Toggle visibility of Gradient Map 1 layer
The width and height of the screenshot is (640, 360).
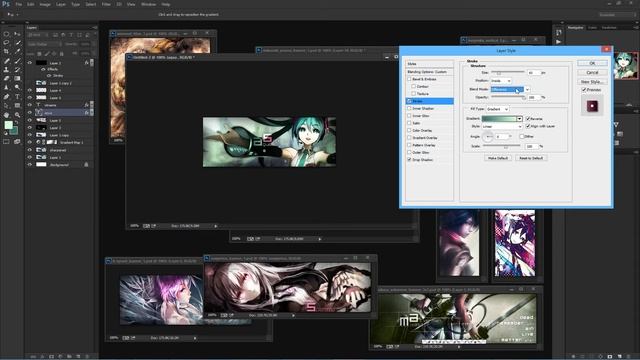click(x=29, y=142)
